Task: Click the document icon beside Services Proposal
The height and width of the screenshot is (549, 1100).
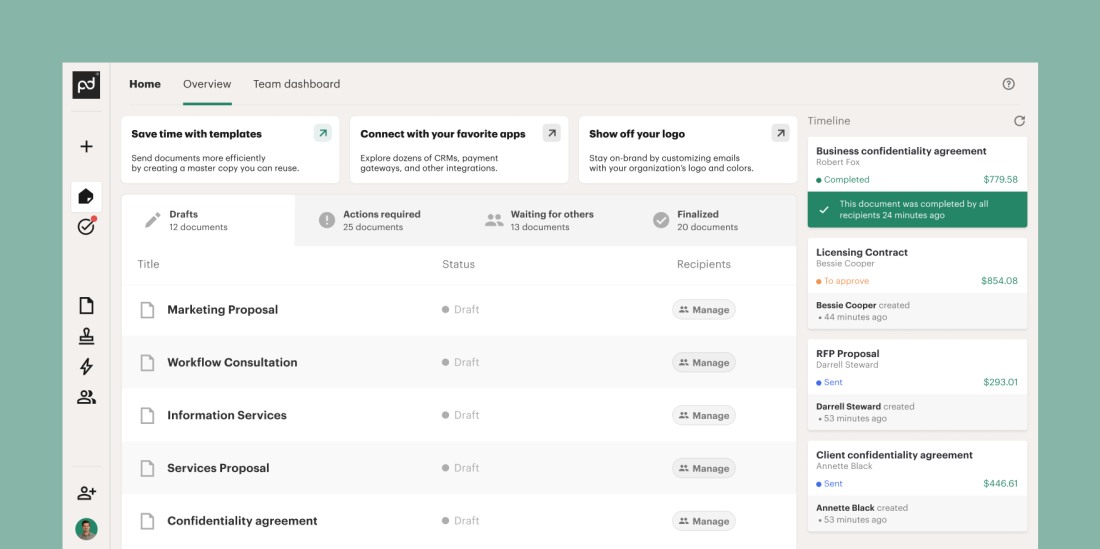Action: pyautogui.click(x=147, y=468)
